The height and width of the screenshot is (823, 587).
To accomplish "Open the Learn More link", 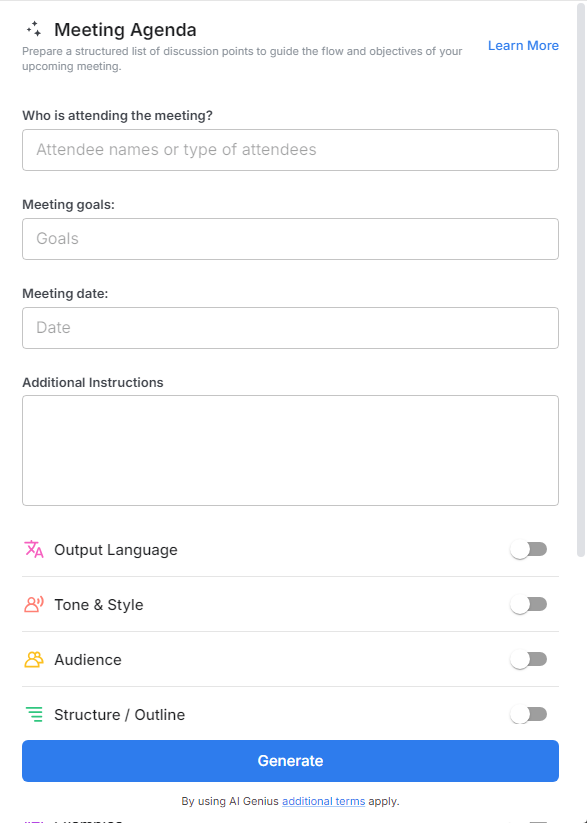I will (x=523, y=45).
